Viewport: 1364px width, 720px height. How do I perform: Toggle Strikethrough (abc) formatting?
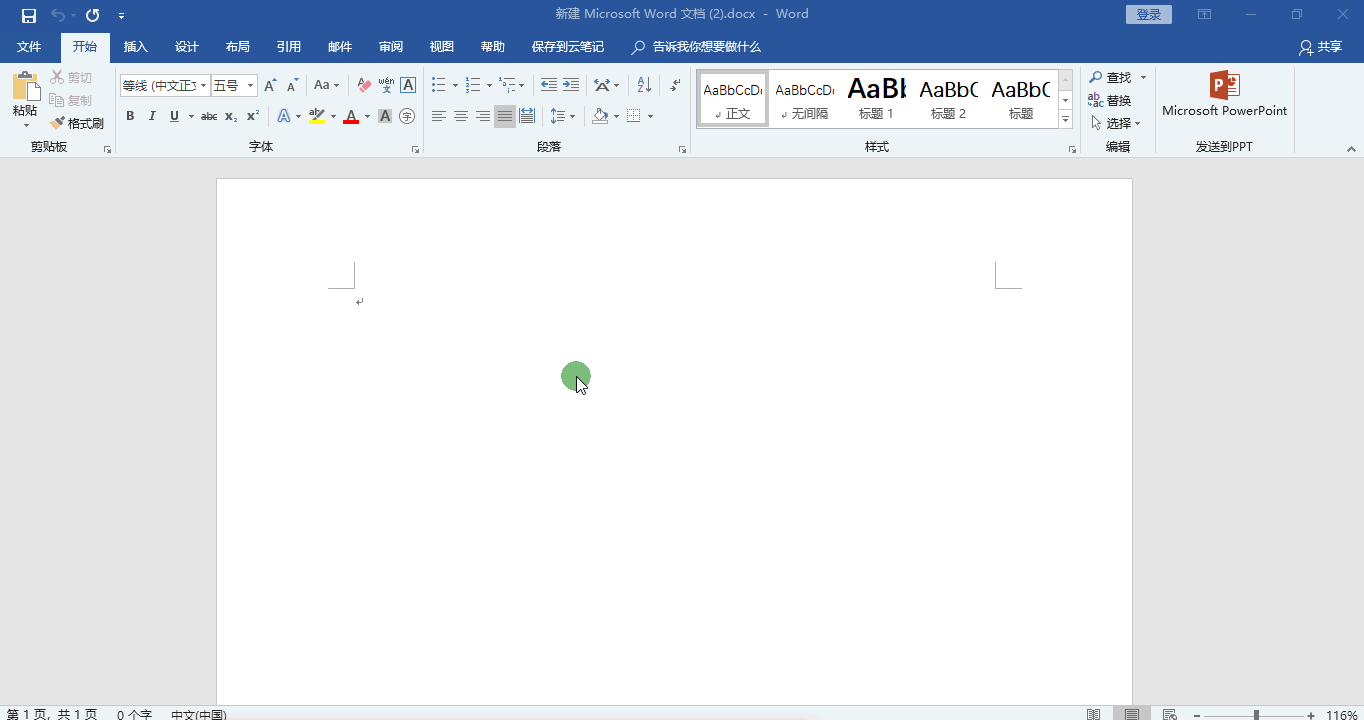point(209,116)
